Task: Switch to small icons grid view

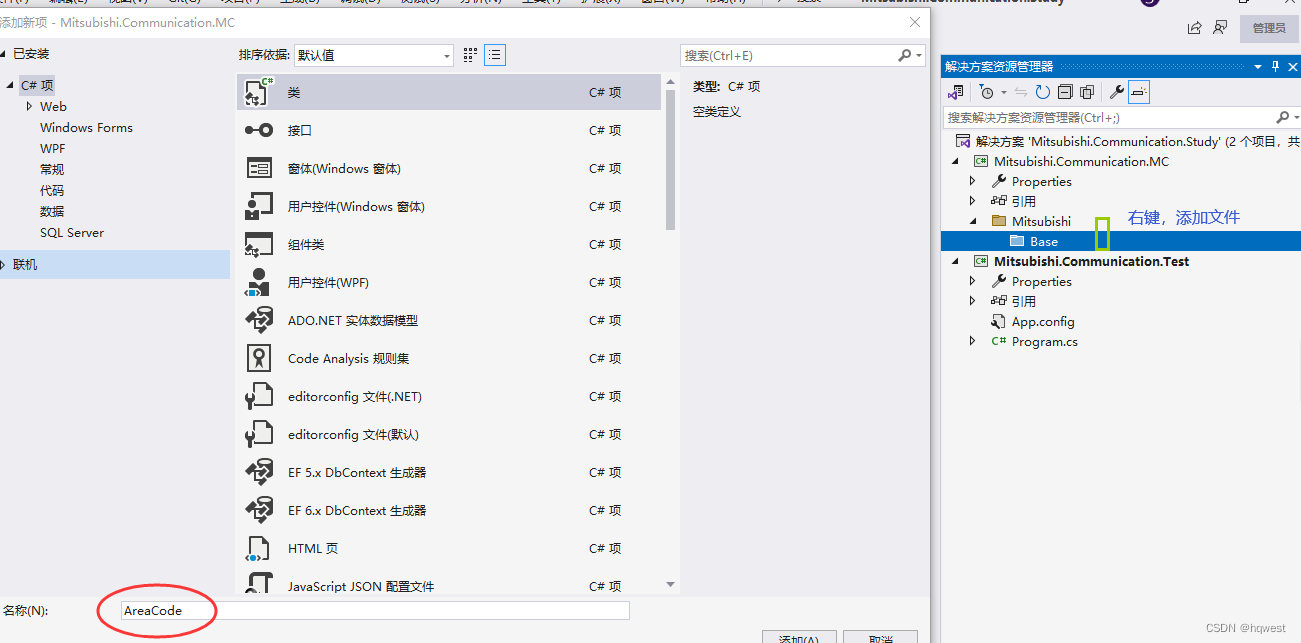Action: (470, 55)
